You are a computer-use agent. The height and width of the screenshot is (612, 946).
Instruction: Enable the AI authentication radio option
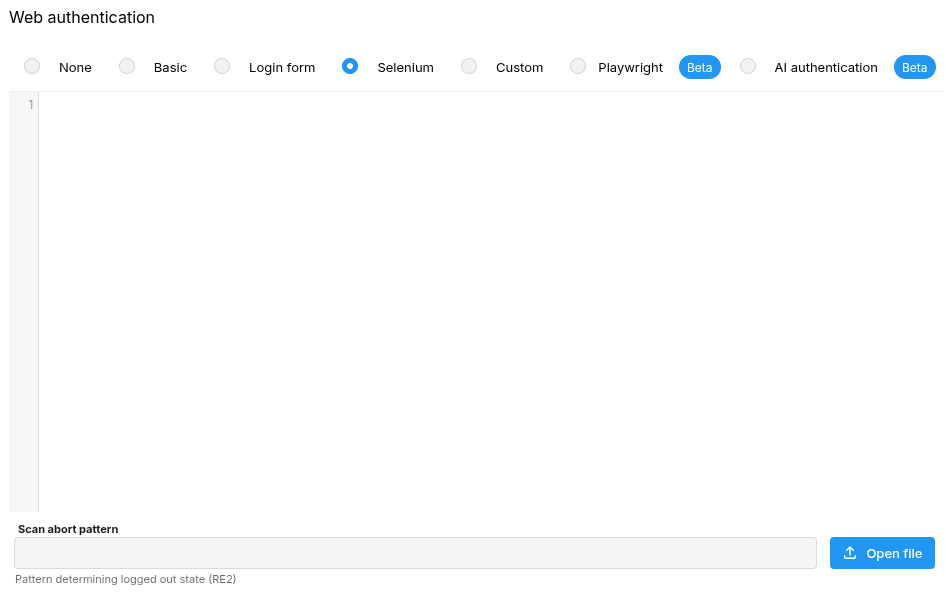point(748,66)
